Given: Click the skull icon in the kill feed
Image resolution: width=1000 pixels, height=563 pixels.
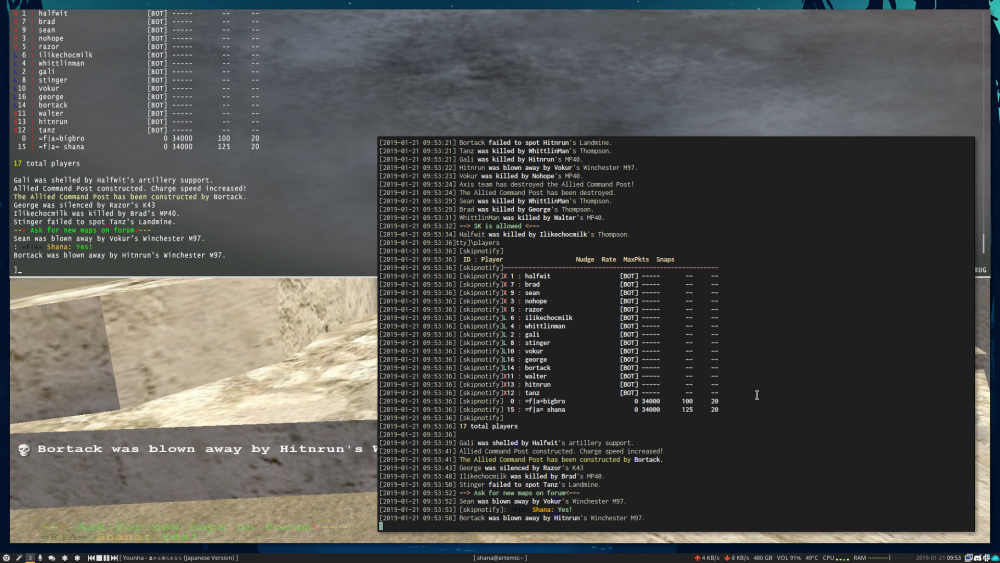Looking at the screenshot, I should [24, 450].
